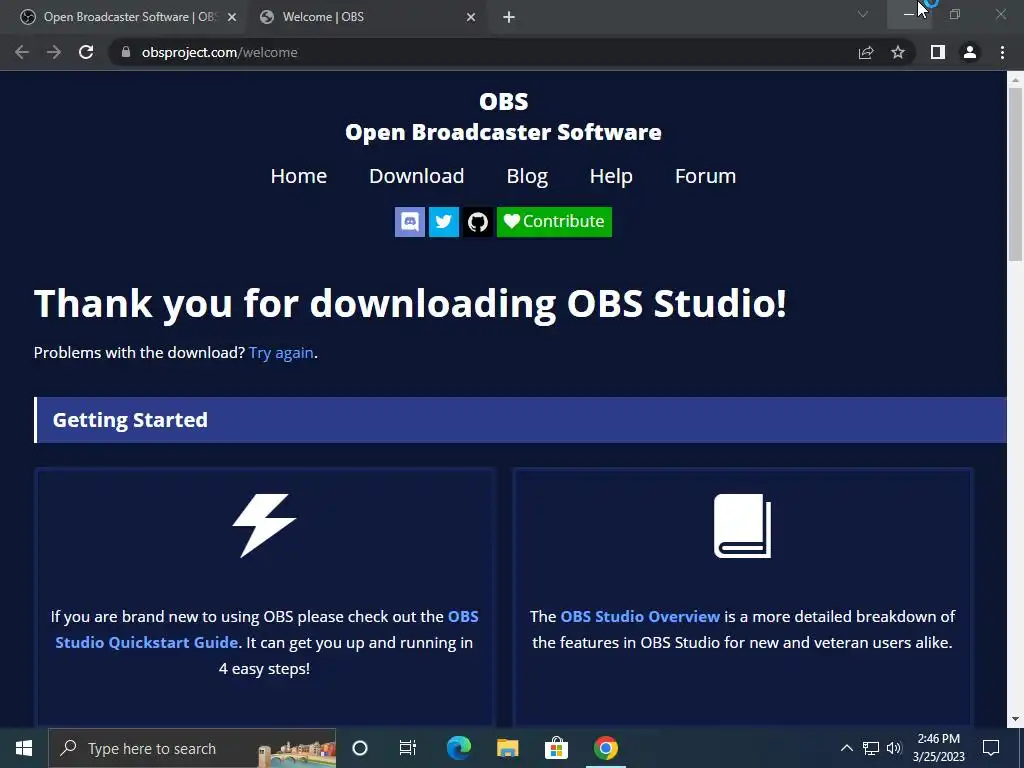1024x768 pixels.
Task: Click the page vertical scrollbar thumb
Action: (x=1015, y=173)
